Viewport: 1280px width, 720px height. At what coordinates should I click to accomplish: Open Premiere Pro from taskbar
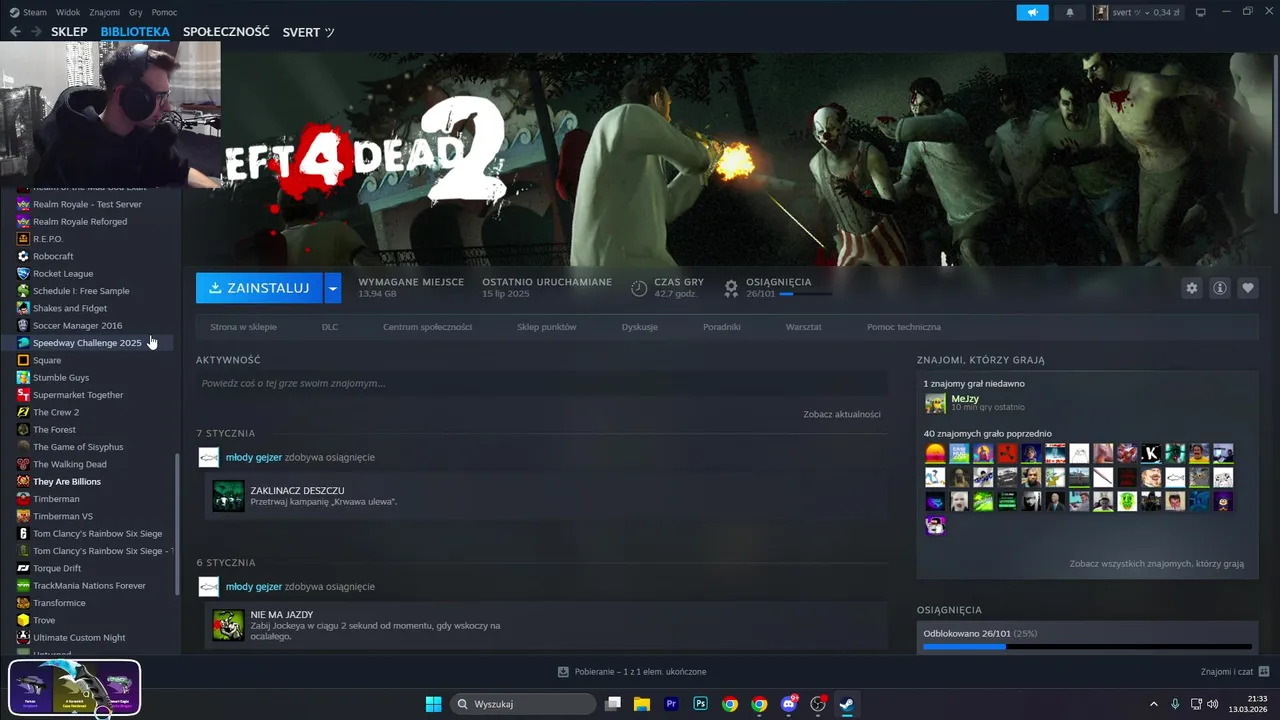click(x=671, y=704)
